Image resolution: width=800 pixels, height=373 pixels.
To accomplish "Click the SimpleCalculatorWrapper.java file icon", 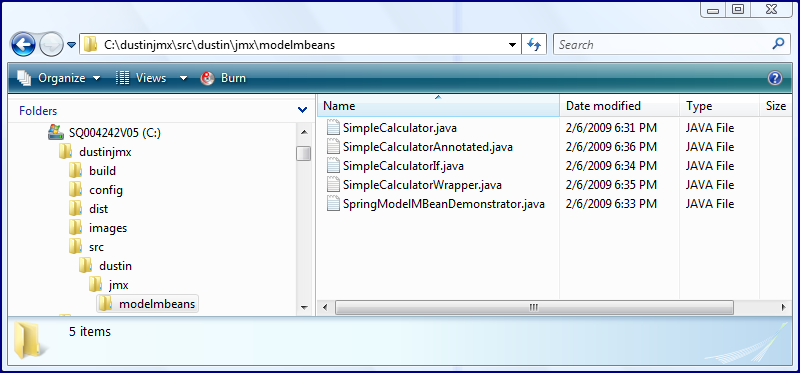I will coord(333,185).
